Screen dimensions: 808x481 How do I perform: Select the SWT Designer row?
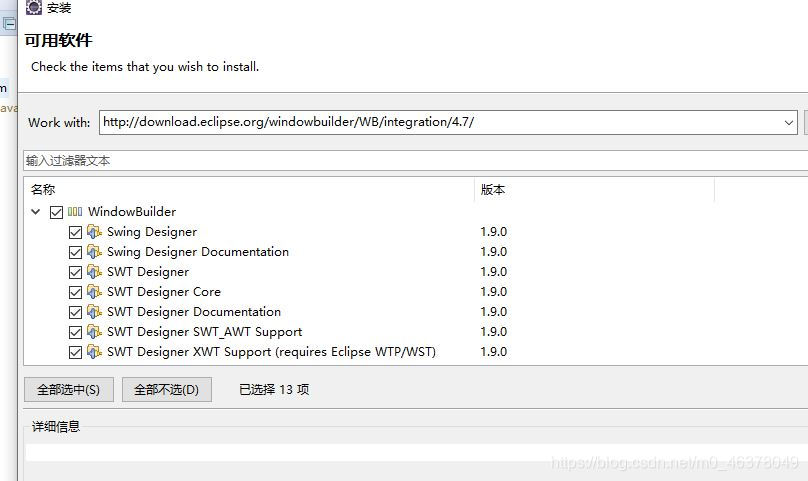[x=148, y=272]
